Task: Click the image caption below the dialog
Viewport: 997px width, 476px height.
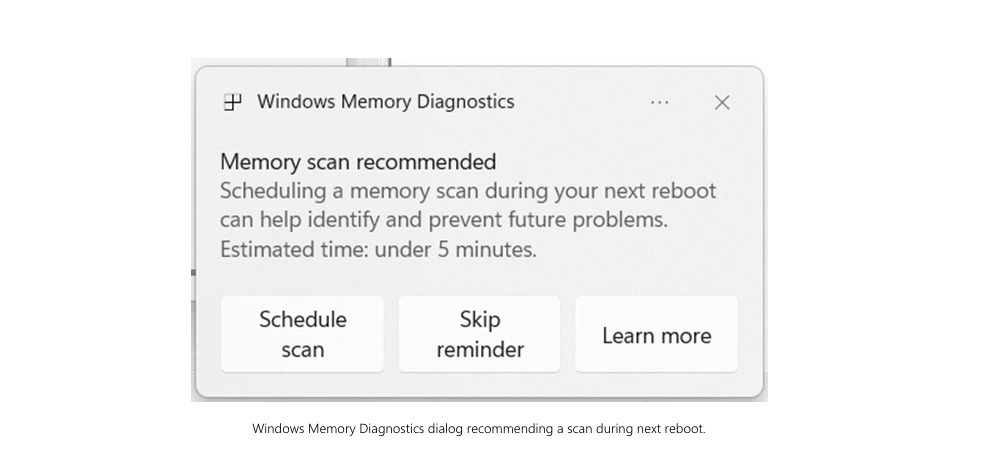Action: (479, 429)
